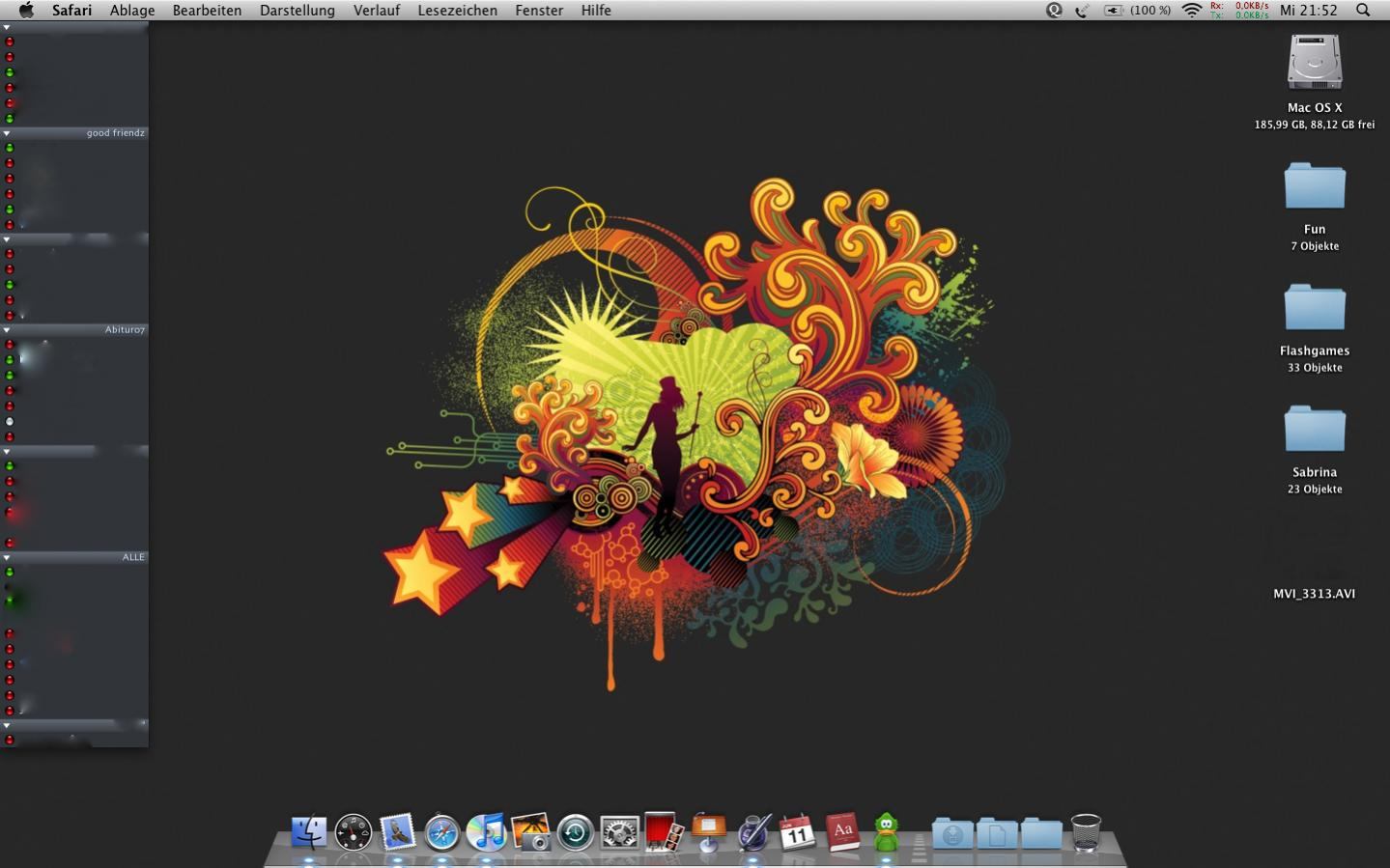Open the Verlauf menu
This screenshot has height=868, width=1390.
377,10
